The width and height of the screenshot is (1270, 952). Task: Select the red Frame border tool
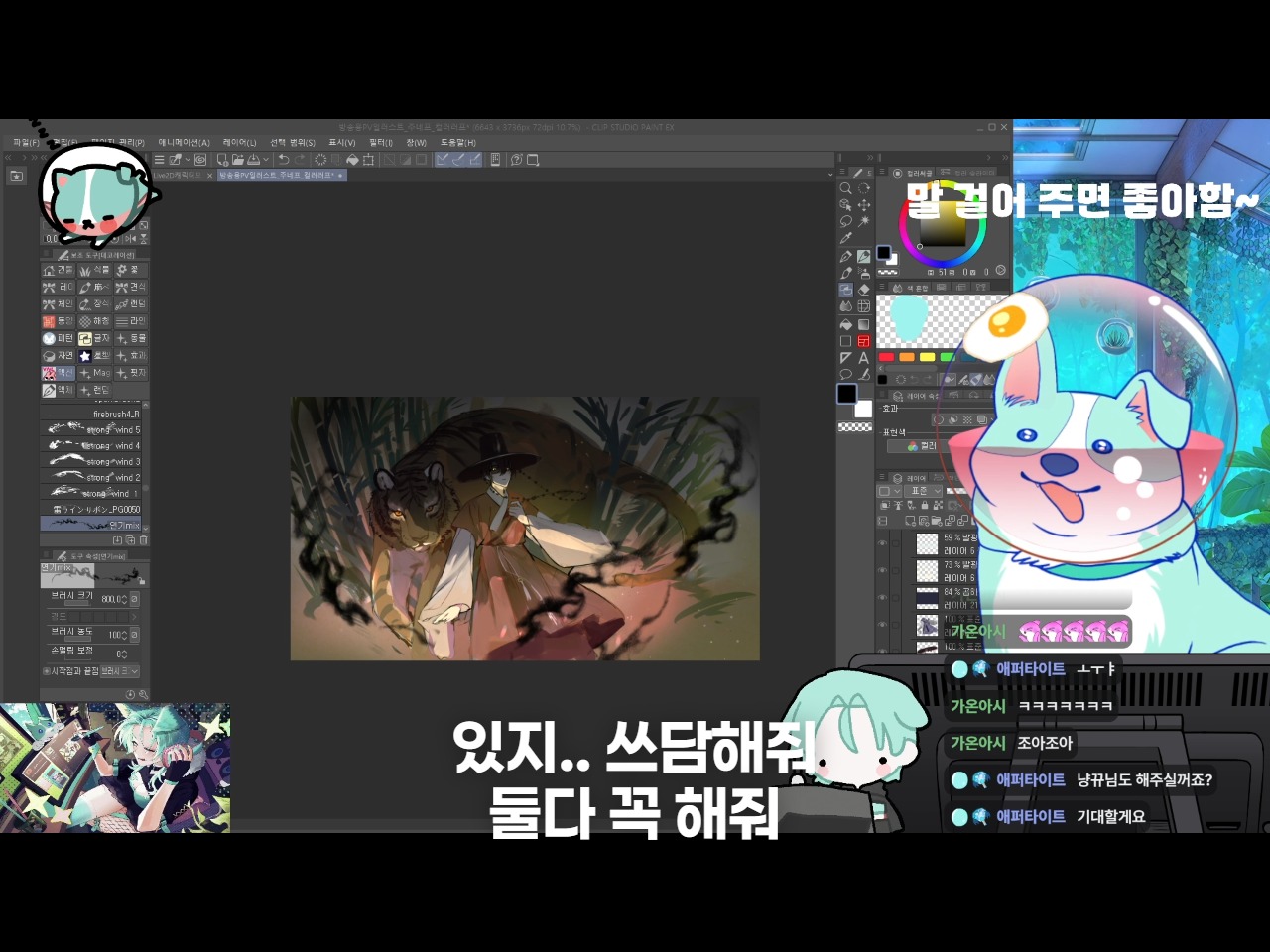(864, 341)
